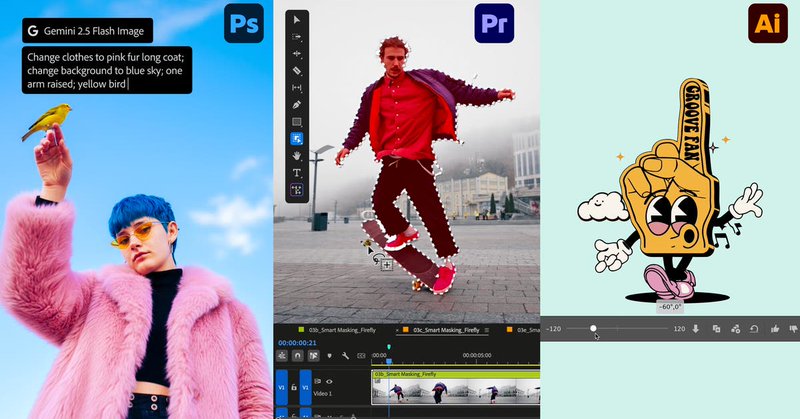Click the prompt text box in Photoshop

[107, 70]
